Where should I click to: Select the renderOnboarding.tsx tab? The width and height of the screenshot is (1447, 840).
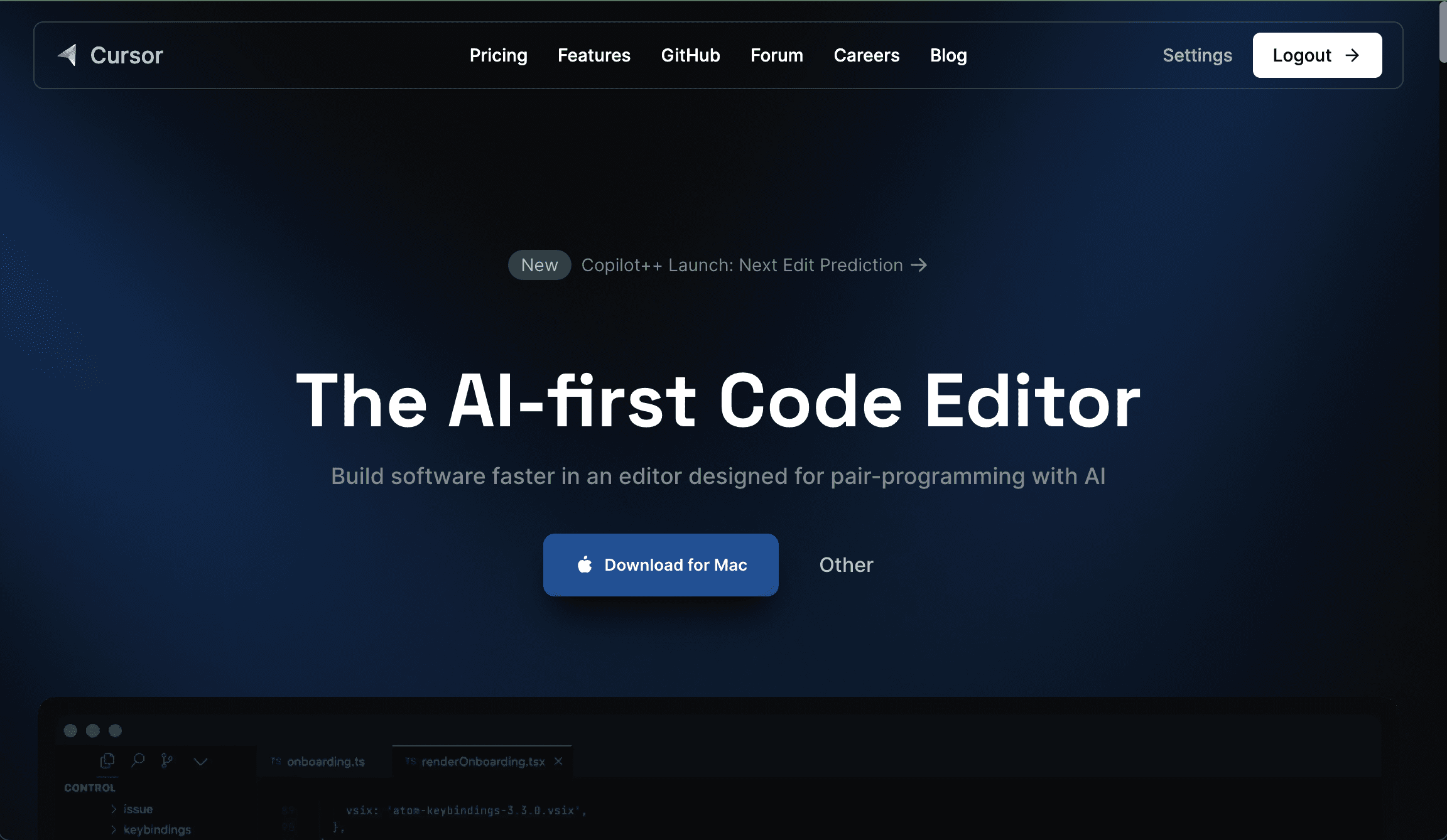(x=481, y=762)
